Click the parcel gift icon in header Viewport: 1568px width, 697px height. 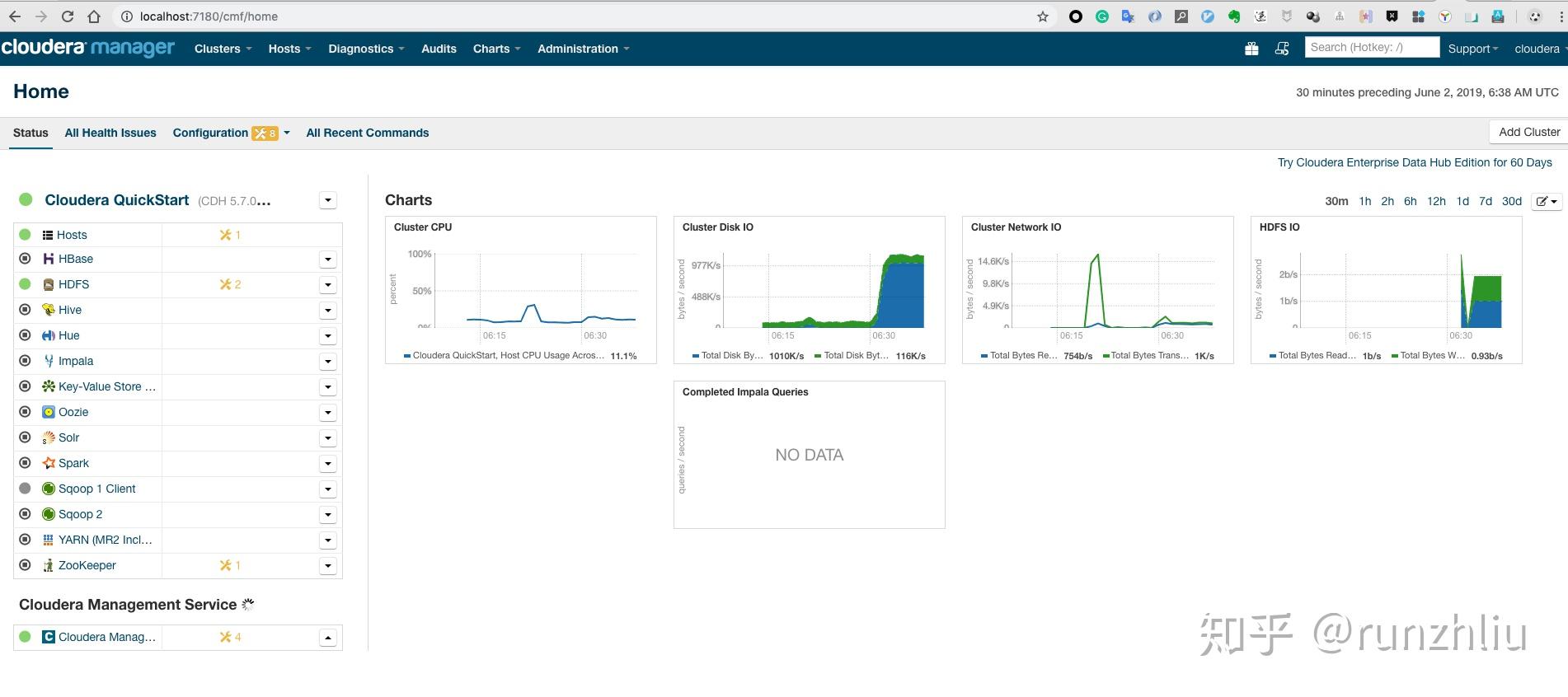[x=1251, y=49]
